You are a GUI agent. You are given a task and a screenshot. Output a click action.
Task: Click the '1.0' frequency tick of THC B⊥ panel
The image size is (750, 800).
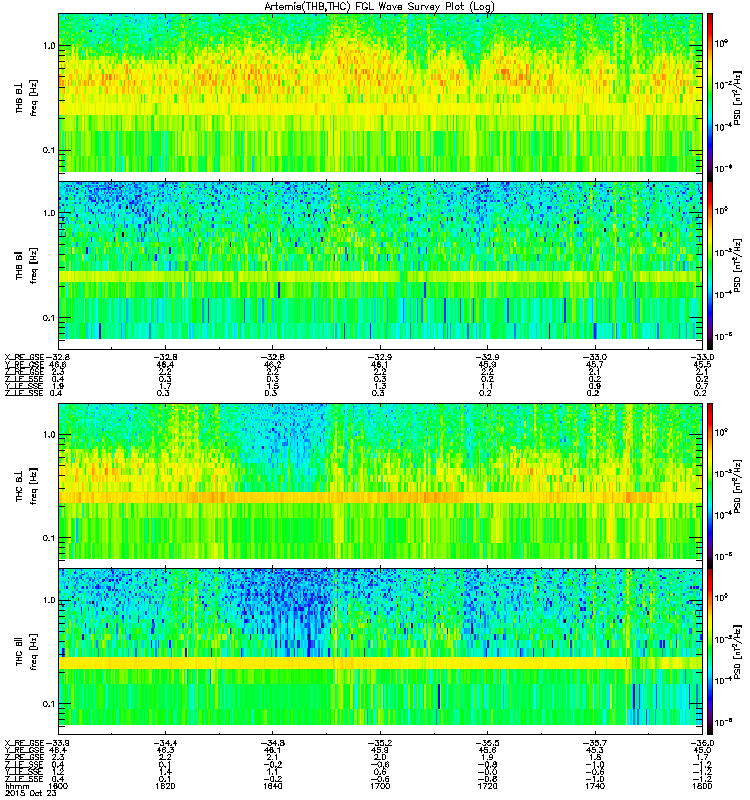coord(49,434)
